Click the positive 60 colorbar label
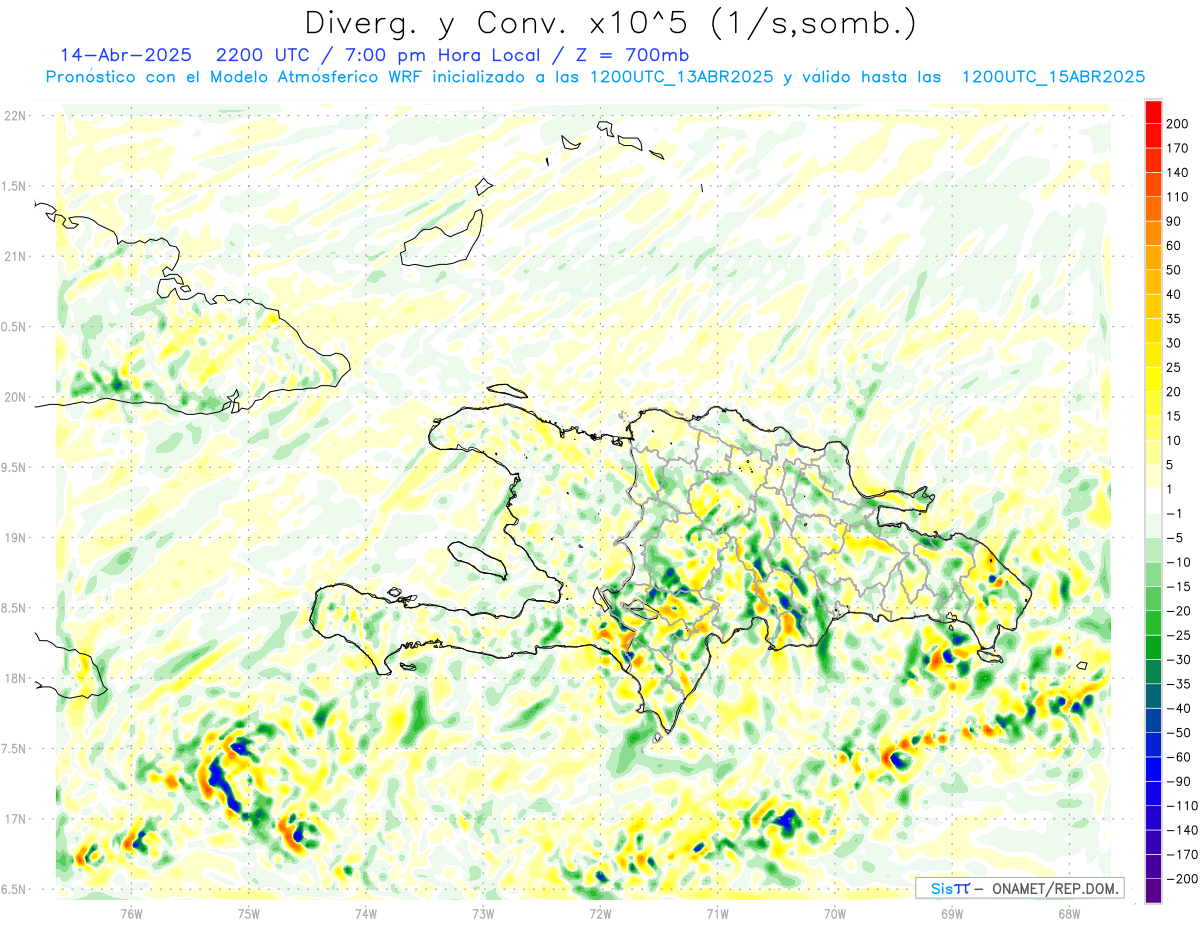 point(1175,246)
